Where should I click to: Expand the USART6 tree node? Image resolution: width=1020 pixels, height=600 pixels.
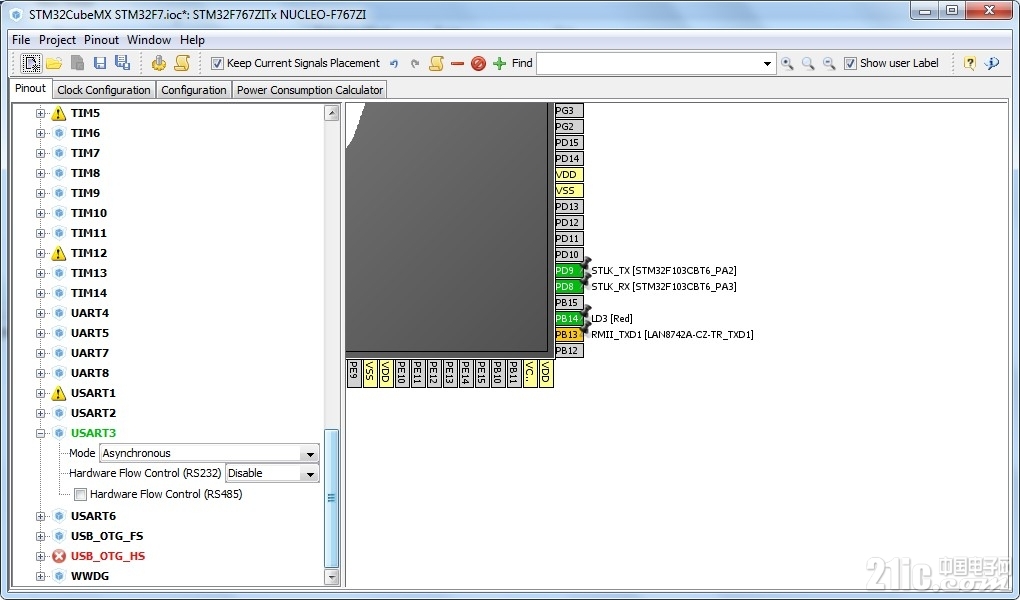40,517
